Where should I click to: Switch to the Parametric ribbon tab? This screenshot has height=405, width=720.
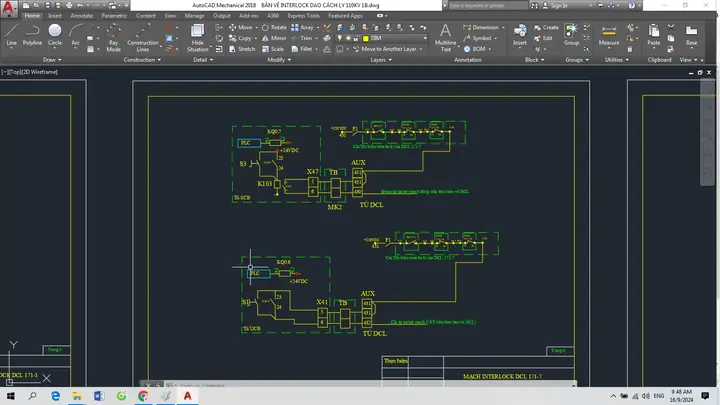point(114,16)
